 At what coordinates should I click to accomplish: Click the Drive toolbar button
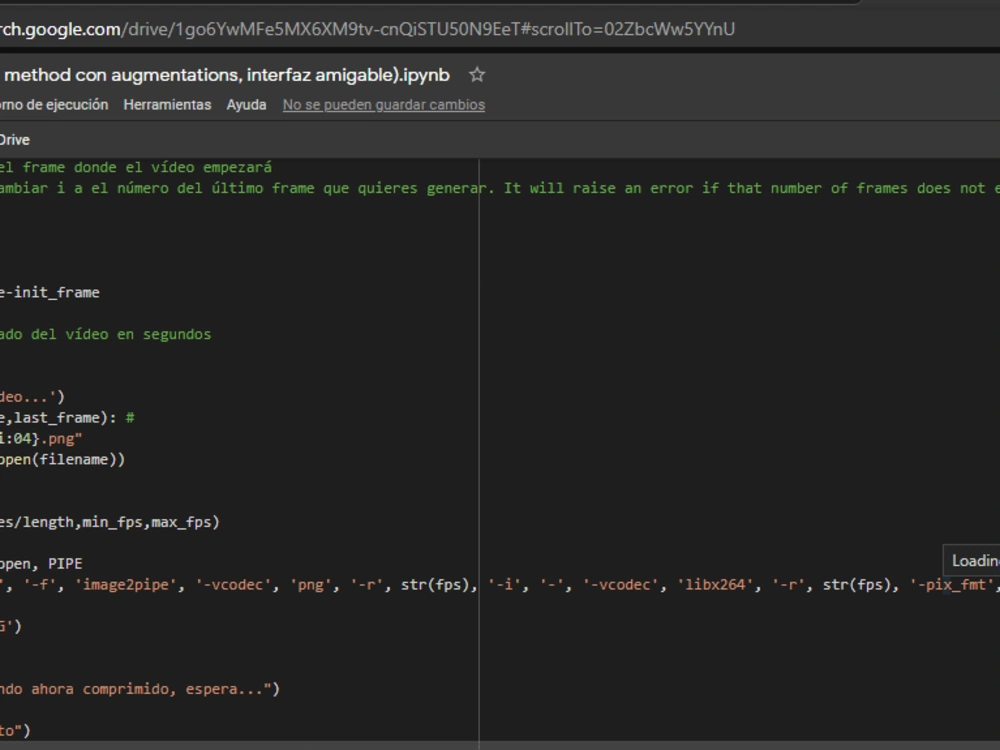click(x=15, y=140)
